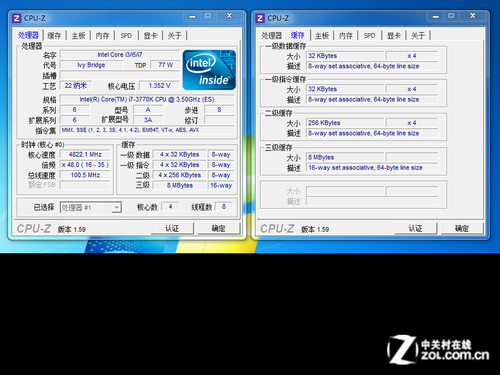
Task: Expand the 处理器 #1 selection dropdown
Action: point(116,207)
